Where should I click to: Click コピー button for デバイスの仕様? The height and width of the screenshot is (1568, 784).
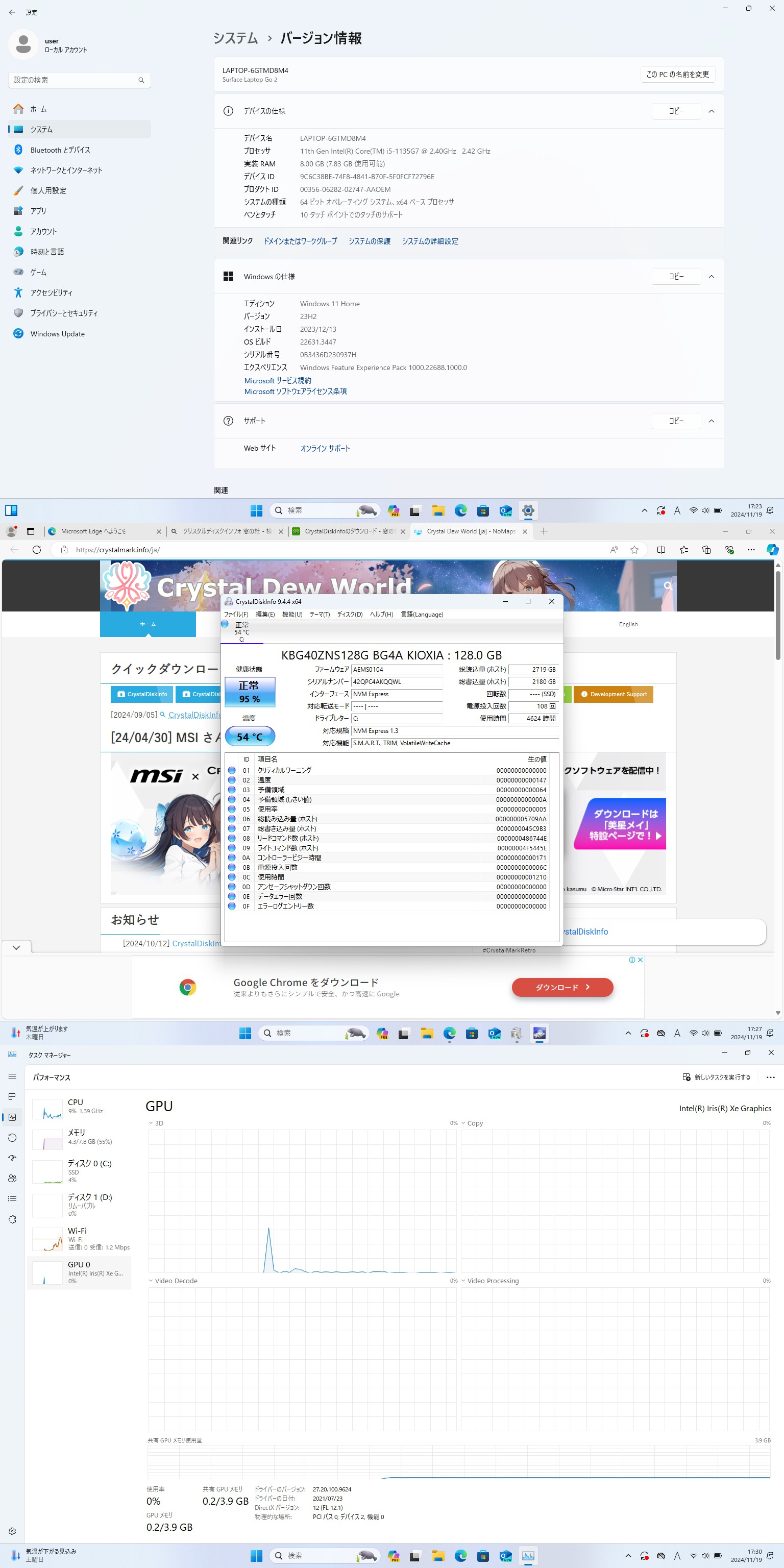(x=676, y=111)
